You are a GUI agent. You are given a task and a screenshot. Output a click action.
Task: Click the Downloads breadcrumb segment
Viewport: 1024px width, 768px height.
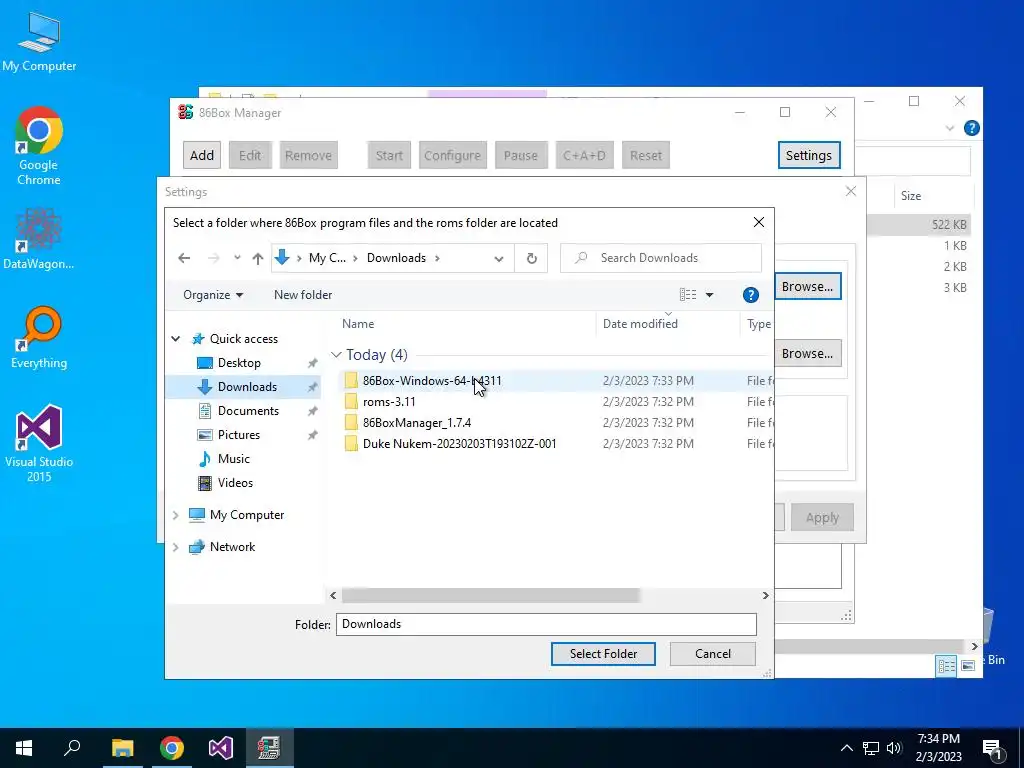click(396, 258)
